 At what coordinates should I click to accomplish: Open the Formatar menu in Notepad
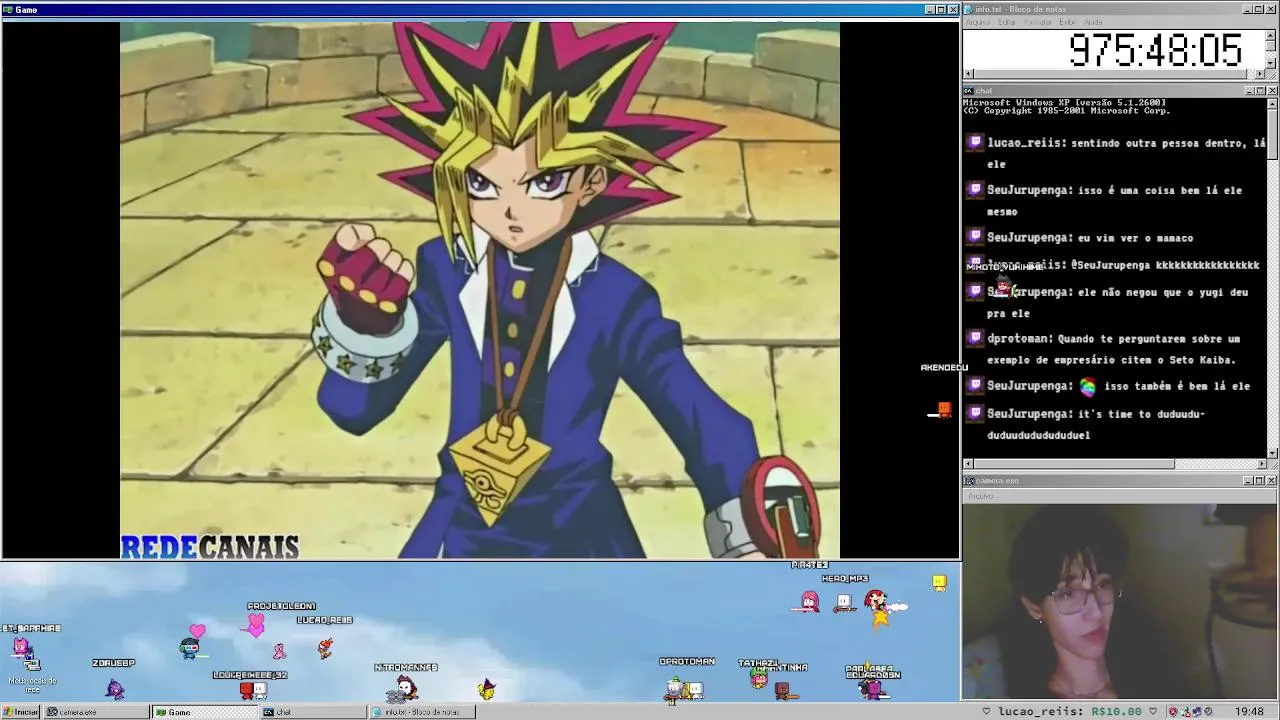pos(1038,22)
